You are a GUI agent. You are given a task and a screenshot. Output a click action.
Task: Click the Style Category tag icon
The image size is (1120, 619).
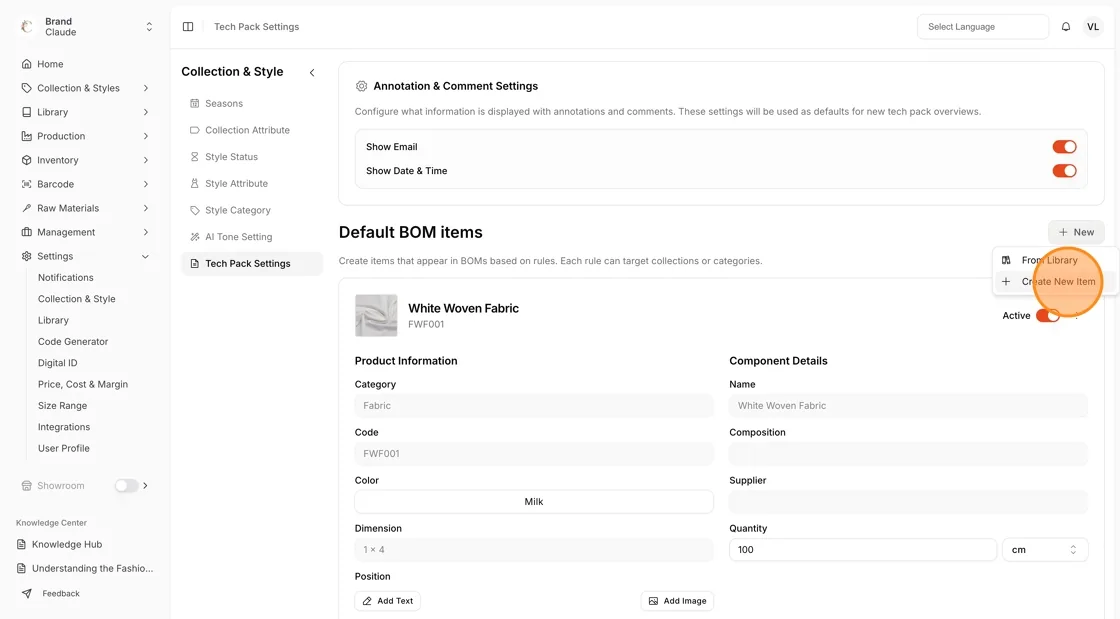194,211
